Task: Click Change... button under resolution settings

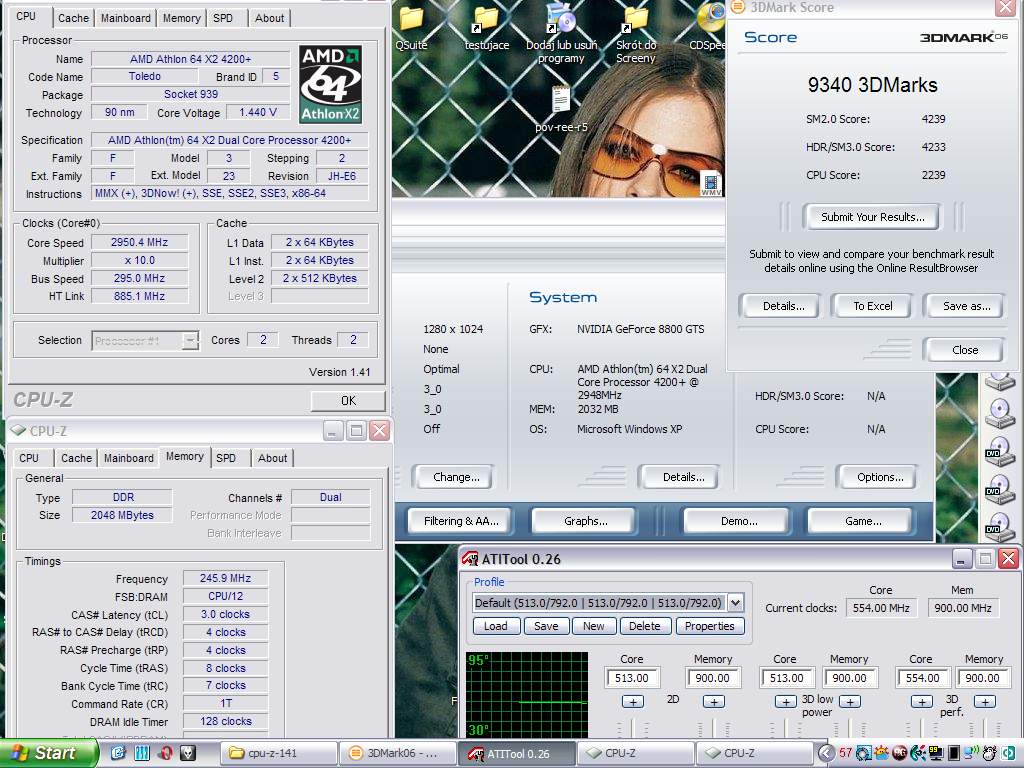Action: pyautogui.click(x=456, y=477)
